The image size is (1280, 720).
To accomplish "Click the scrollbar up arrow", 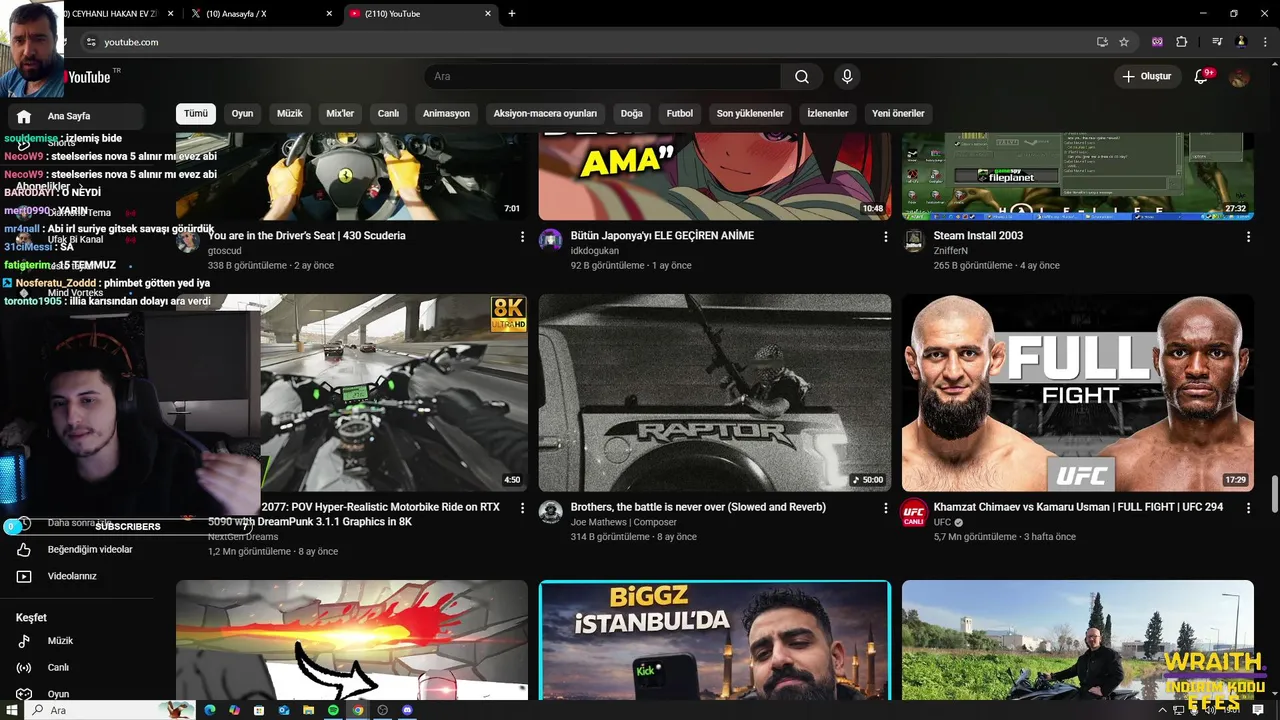I will (x=1274, y=64).
